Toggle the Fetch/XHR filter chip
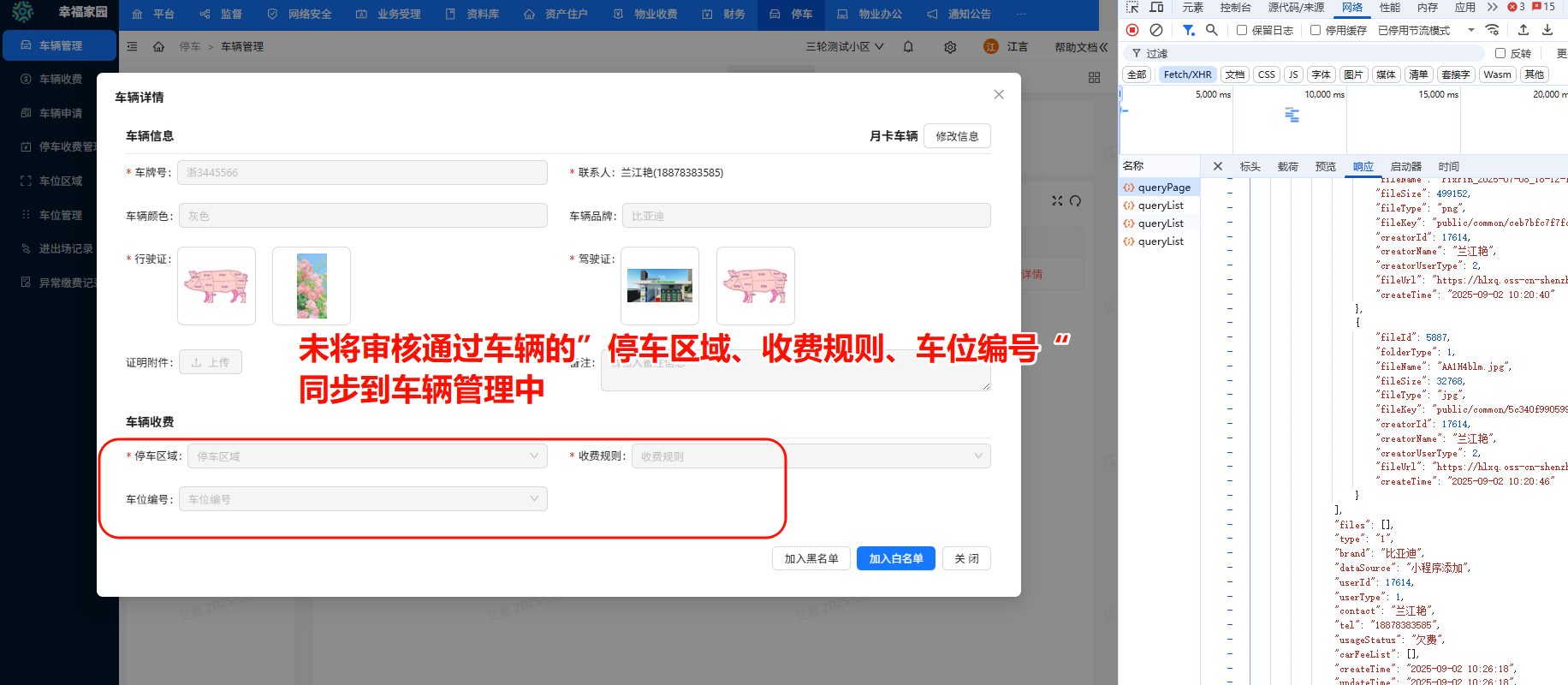Viewport: 1568px width, 685px height. pyautogui.click(x=1187, y=74)
